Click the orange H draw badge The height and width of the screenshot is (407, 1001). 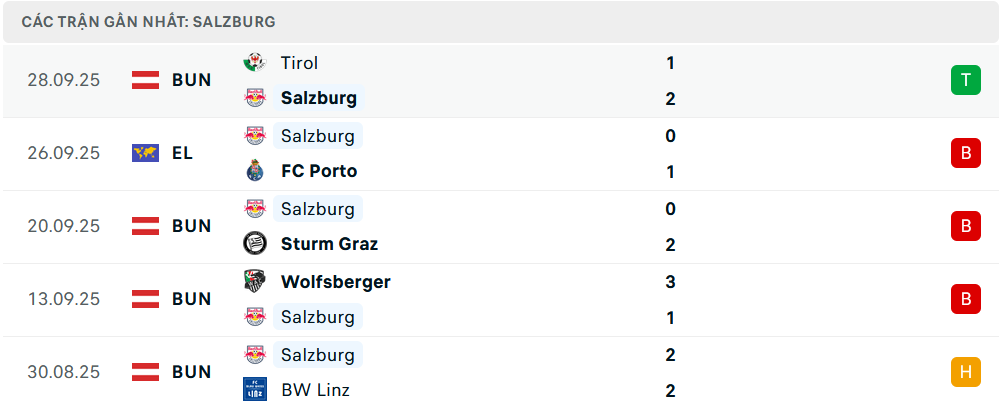point(965,372)
